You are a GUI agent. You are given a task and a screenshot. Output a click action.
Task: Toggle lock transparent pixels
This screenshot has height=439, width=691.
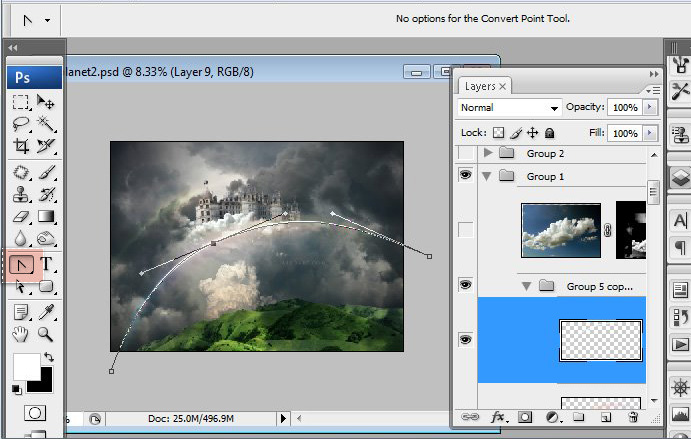tap(498, 133)
